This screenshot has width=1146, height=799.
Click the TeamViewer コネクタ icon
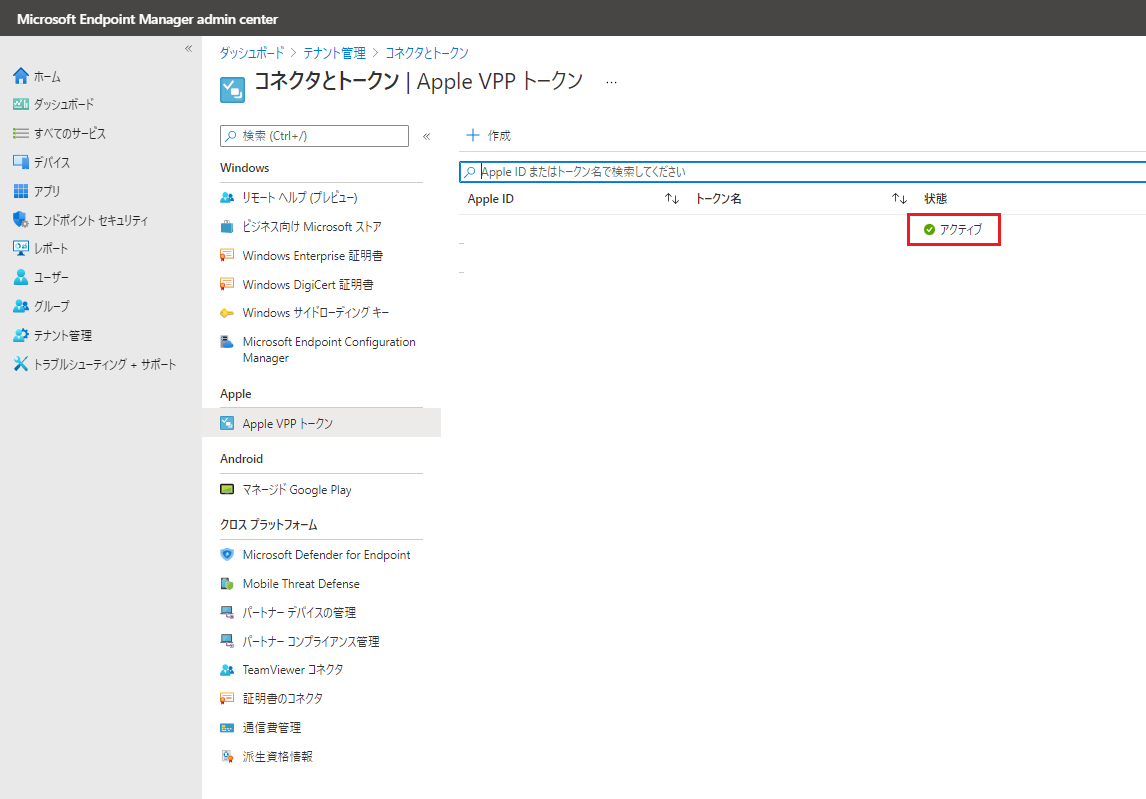(227, 670)
